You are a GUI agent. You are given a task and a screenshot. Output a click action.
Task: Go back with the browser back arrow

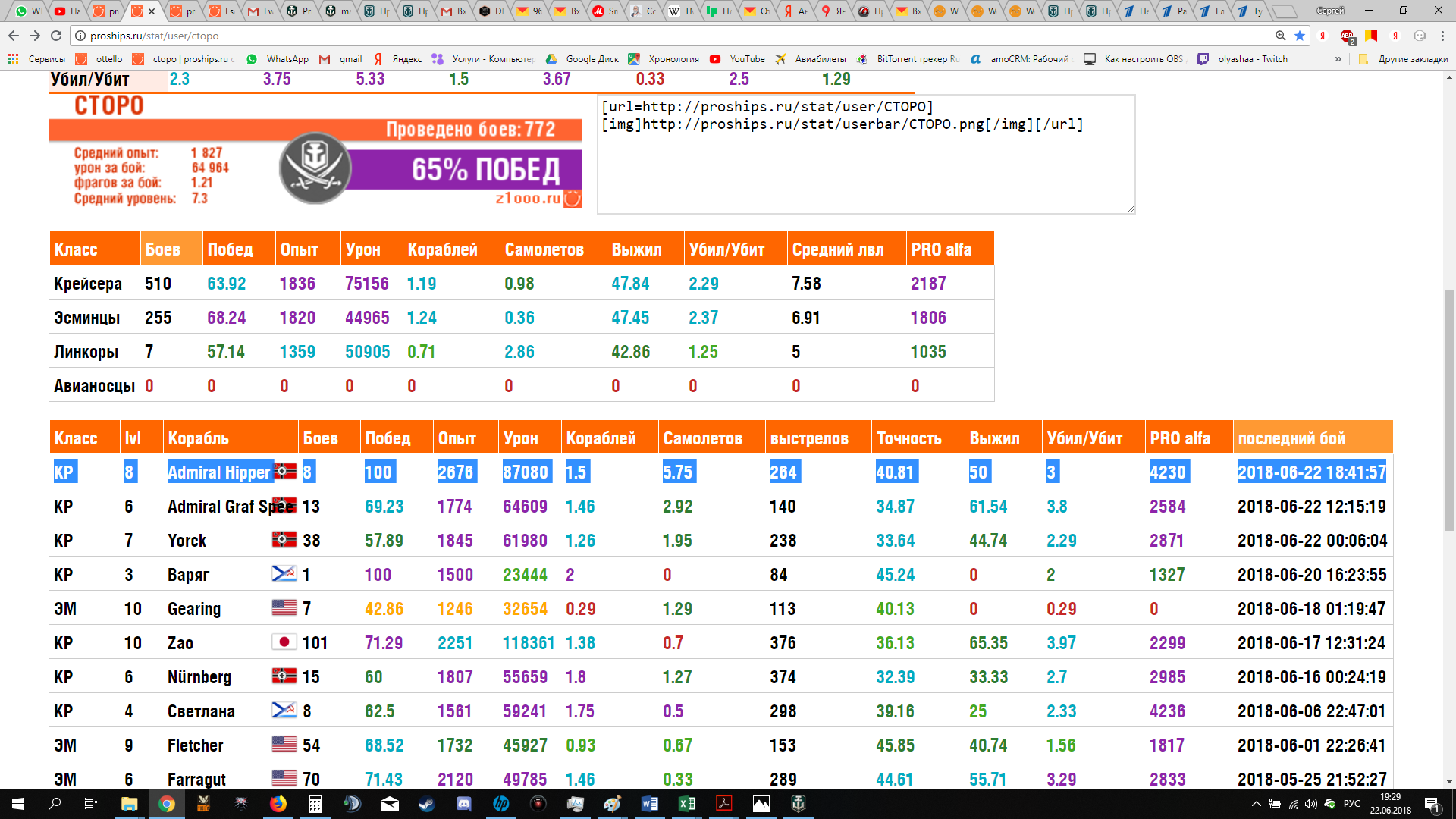point(14,36)
